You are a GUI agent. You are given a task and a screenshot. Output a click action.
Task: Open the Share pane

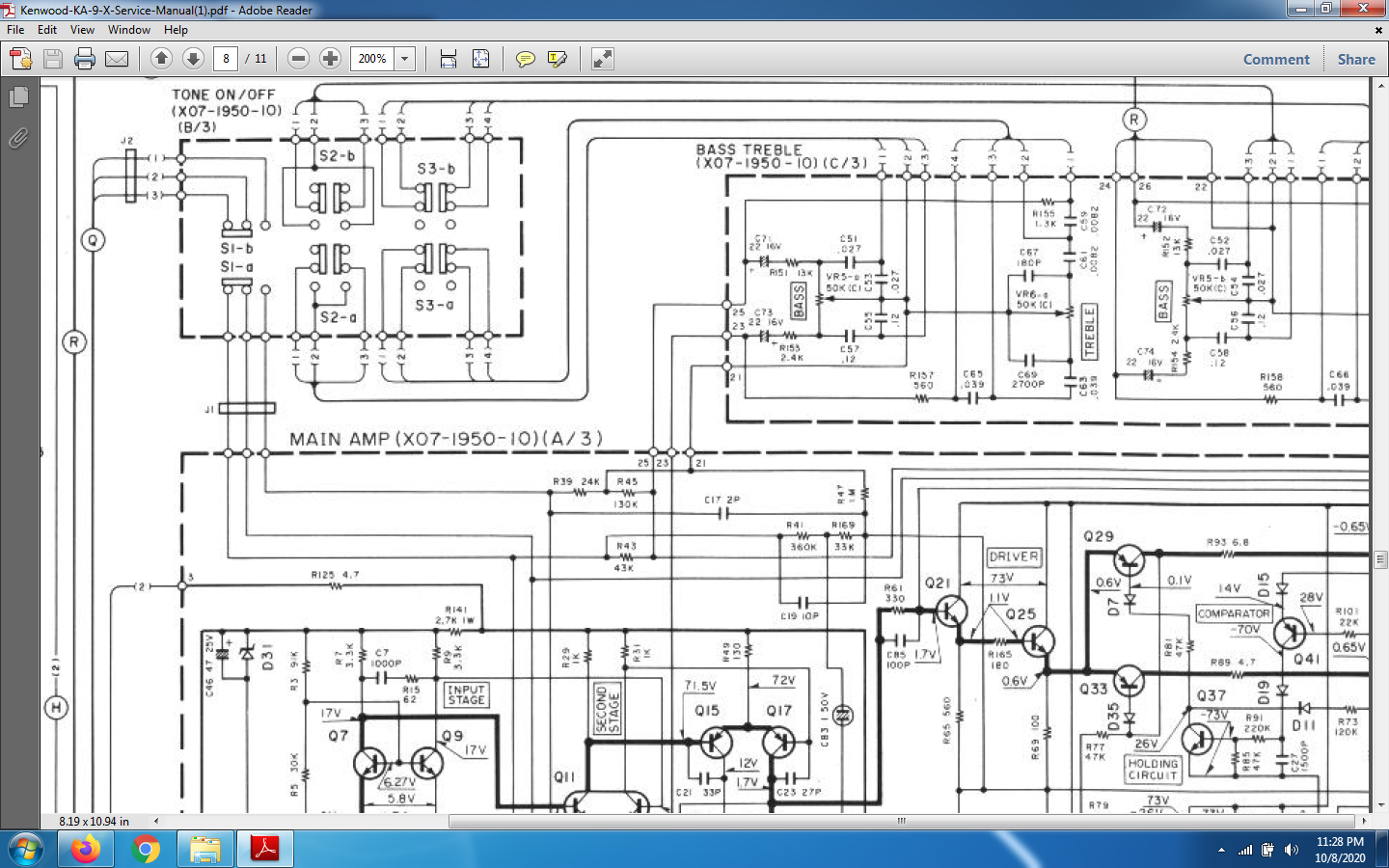1356,59
